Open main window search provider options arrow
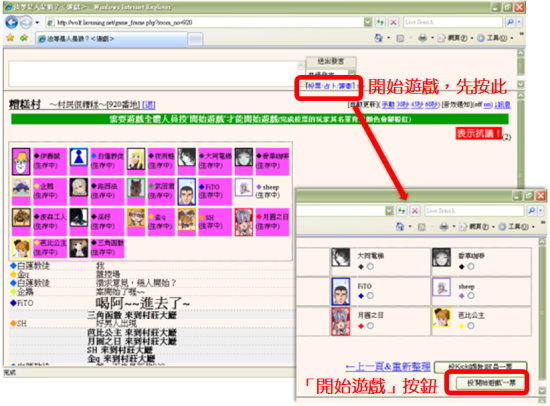This screenshot has height=406, width=550. click(519, 22)
